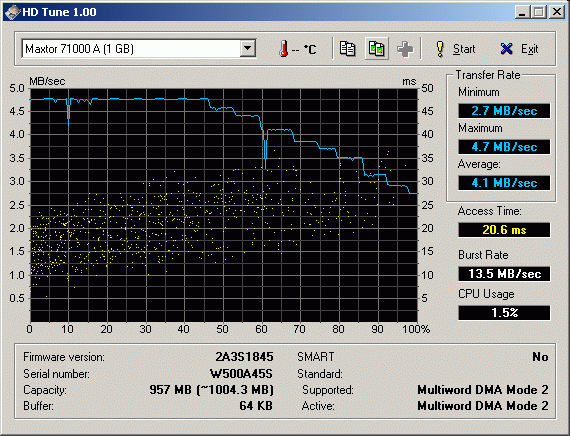This screenshot has width=570, height=436.
Task: Minimize the HD Tune window
Action: pos(523,12)
